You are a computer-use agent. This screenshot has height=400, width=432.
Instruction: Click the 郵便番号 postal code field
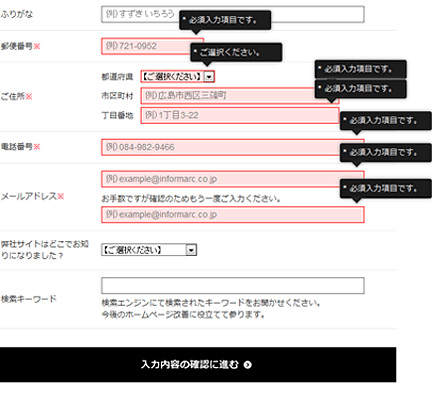point(152,46)
